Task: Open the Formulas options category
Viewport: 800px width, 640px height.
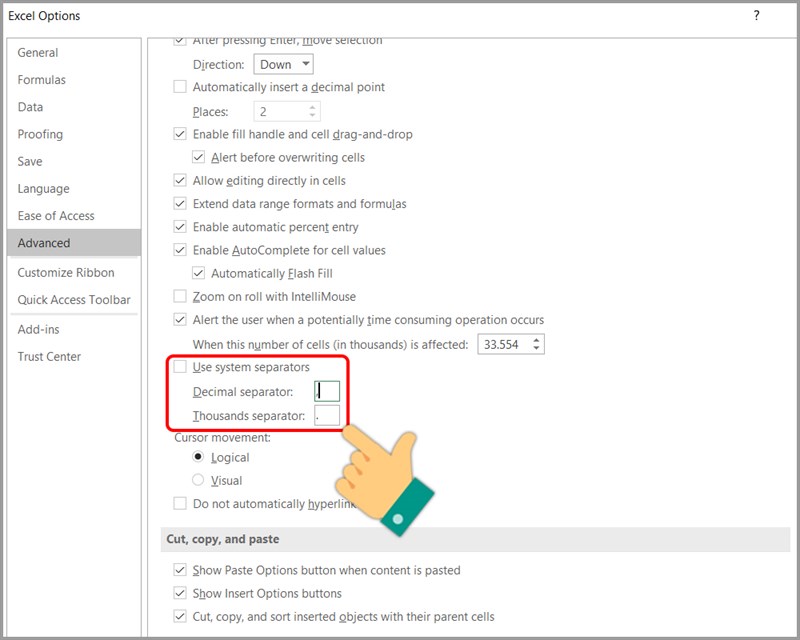Action: click(41, 80)
